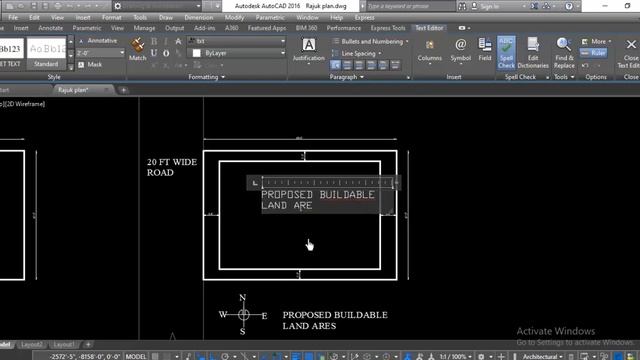The image size is (640, 360).
Task: Click the 20 FT WIDE ROAD label
Action: click(x=172, y=167)
